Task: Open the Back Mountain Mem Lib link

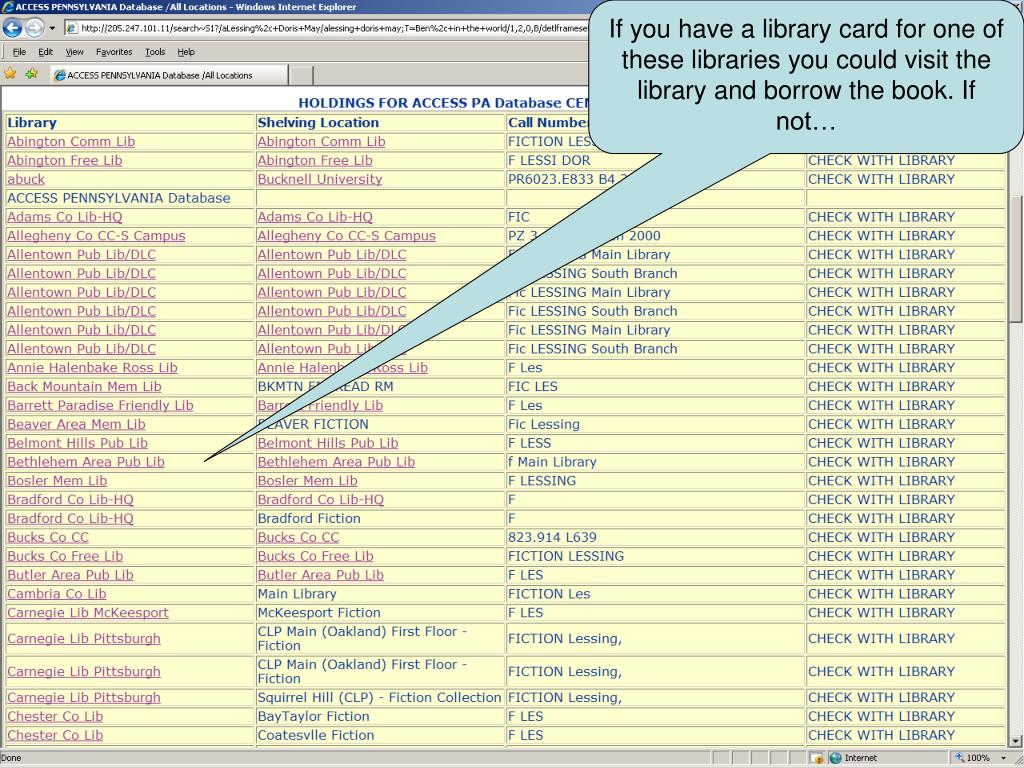Action: [x=84, y=387]
